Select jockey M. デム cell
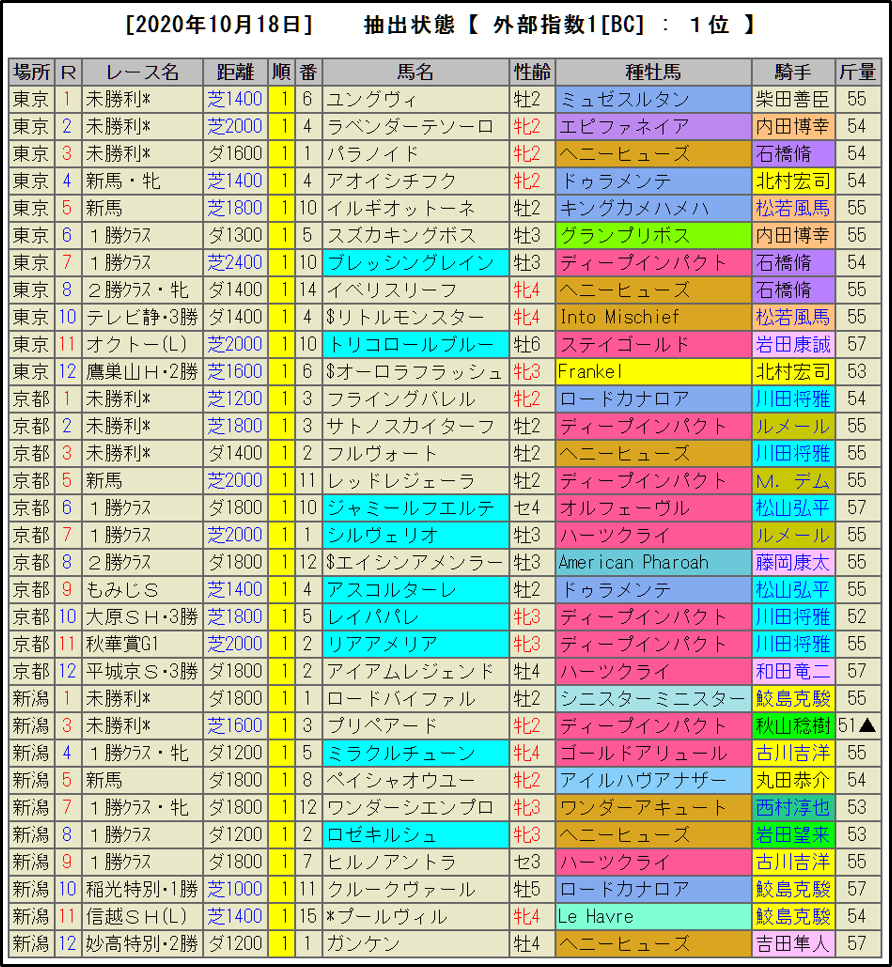The image size is (892, 967). (792, 481)
